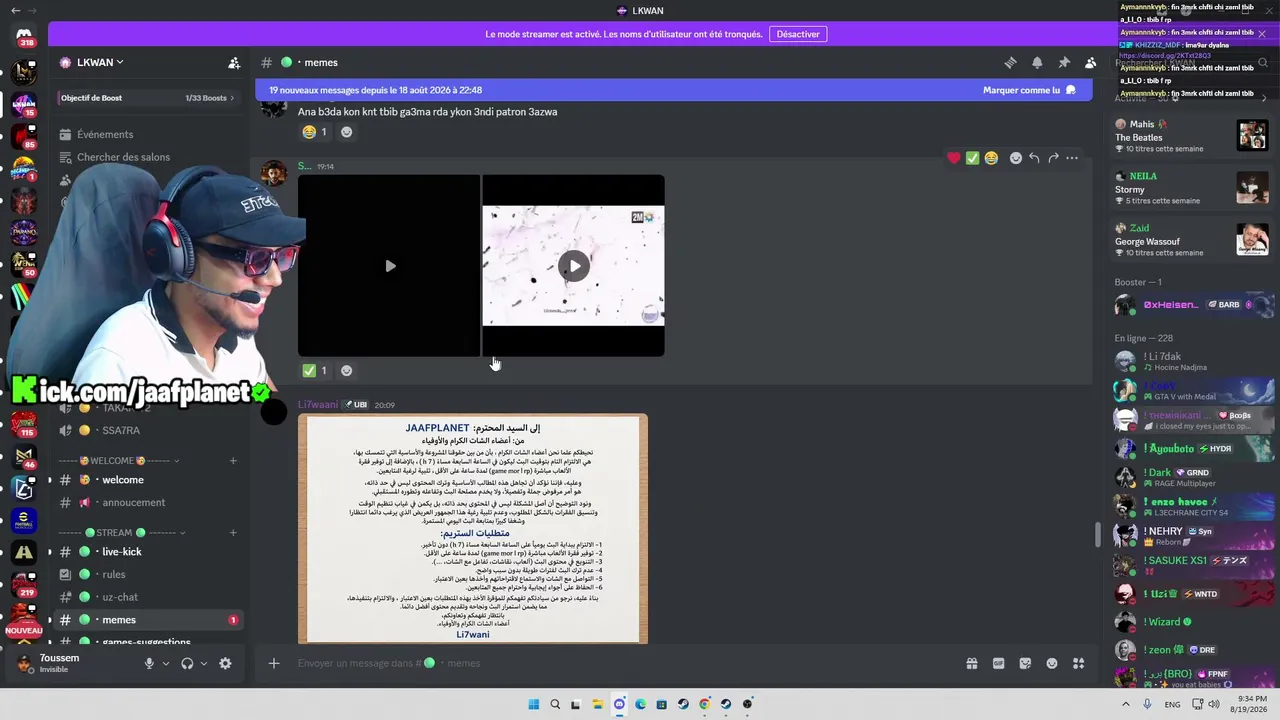Click Marquer comme lu
The image size is (1280, 720).
click(1029, 90)
